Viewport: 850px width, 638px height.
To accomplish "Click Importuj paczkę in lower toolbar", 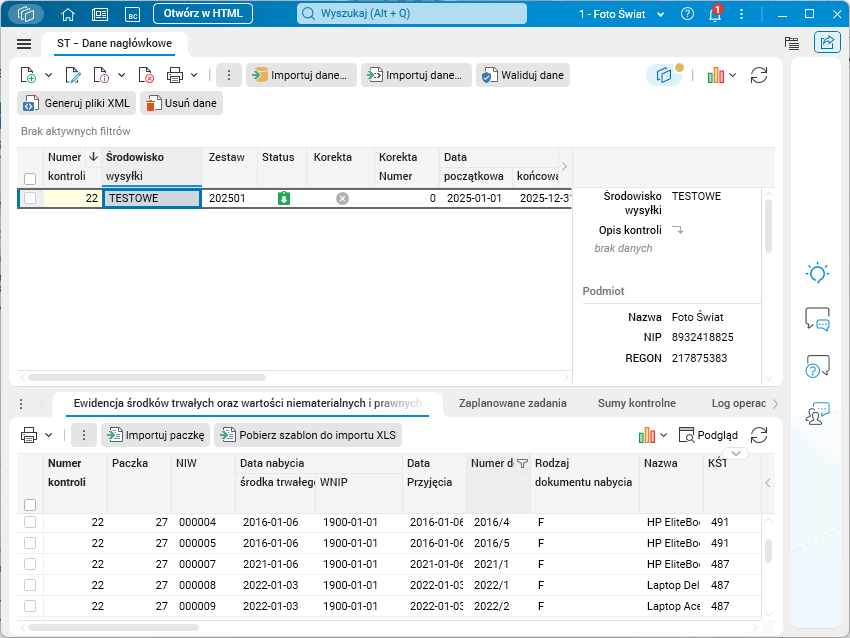I will 155,435.
